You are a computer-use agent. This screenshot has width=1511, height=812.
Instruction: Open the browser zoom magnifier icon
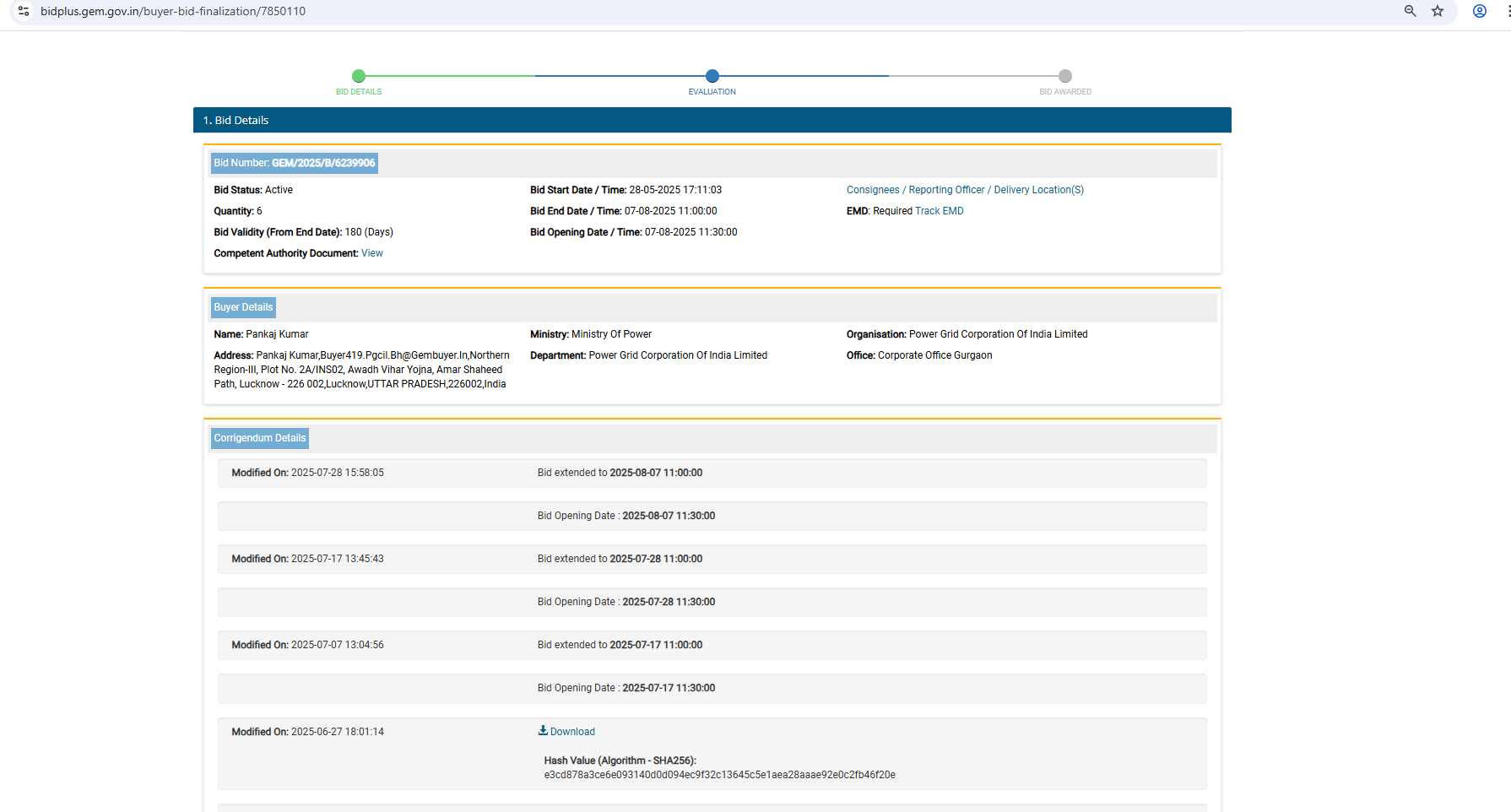tap(1410, 11)
